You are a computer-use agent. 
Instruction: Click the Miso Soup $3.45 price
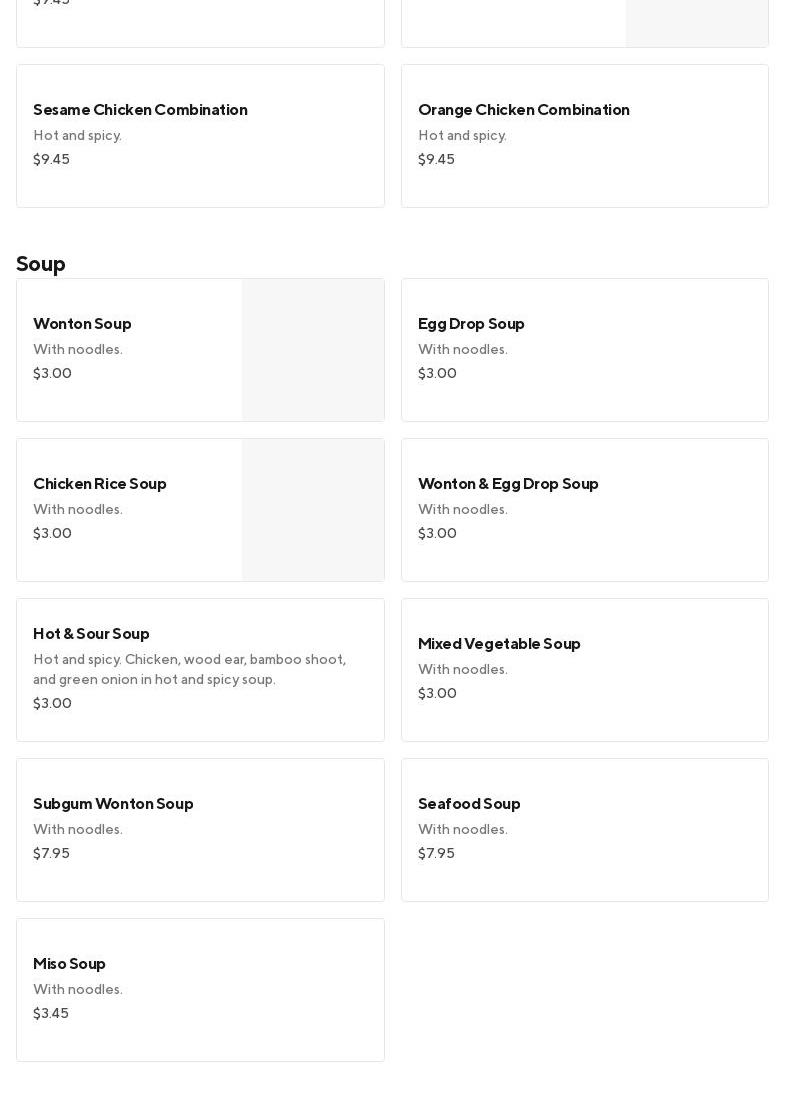tap(51, 1014)
